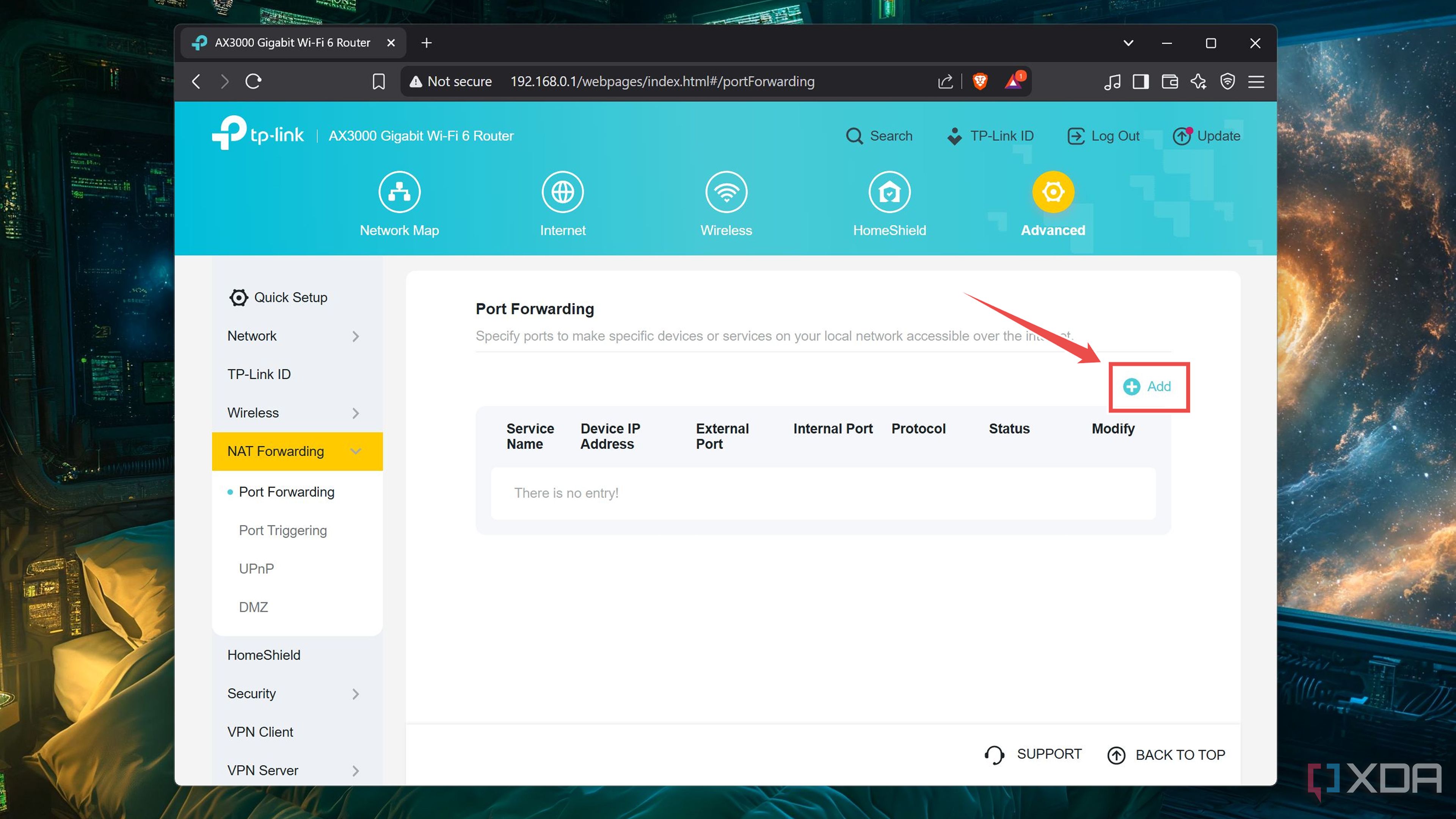
Task: Click the Add port forwarding button
Action: [x=1148, y=387]
